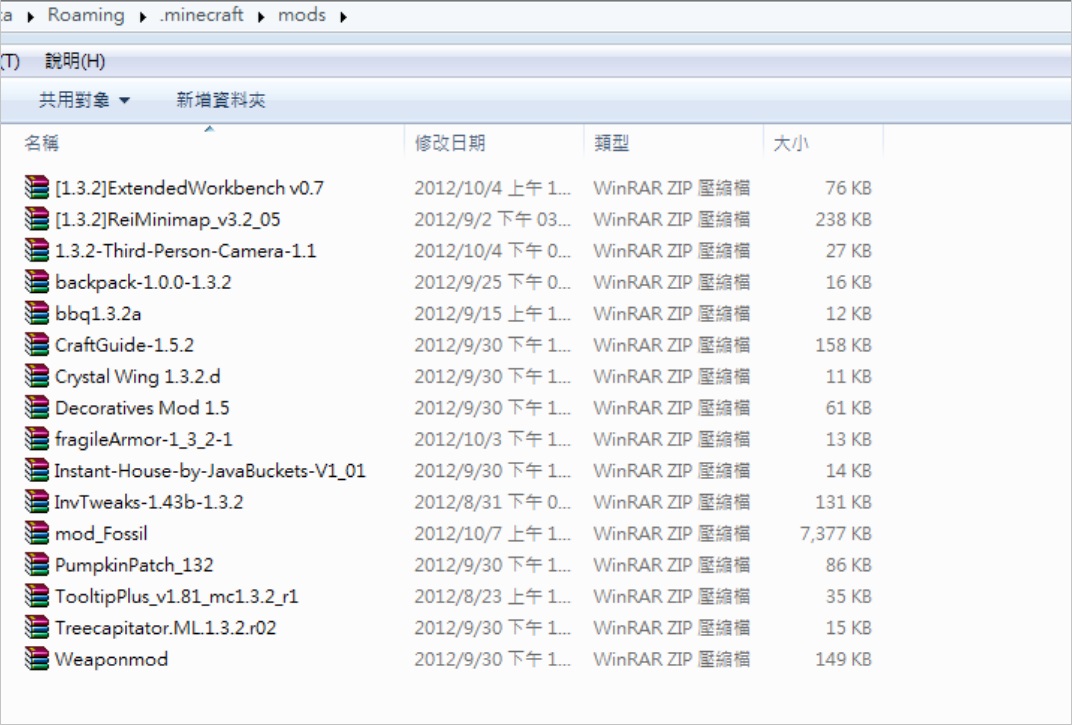1072x725 pixels.
Task: Go to .minecraft folder in address bar
Action: tap(202, 15)
